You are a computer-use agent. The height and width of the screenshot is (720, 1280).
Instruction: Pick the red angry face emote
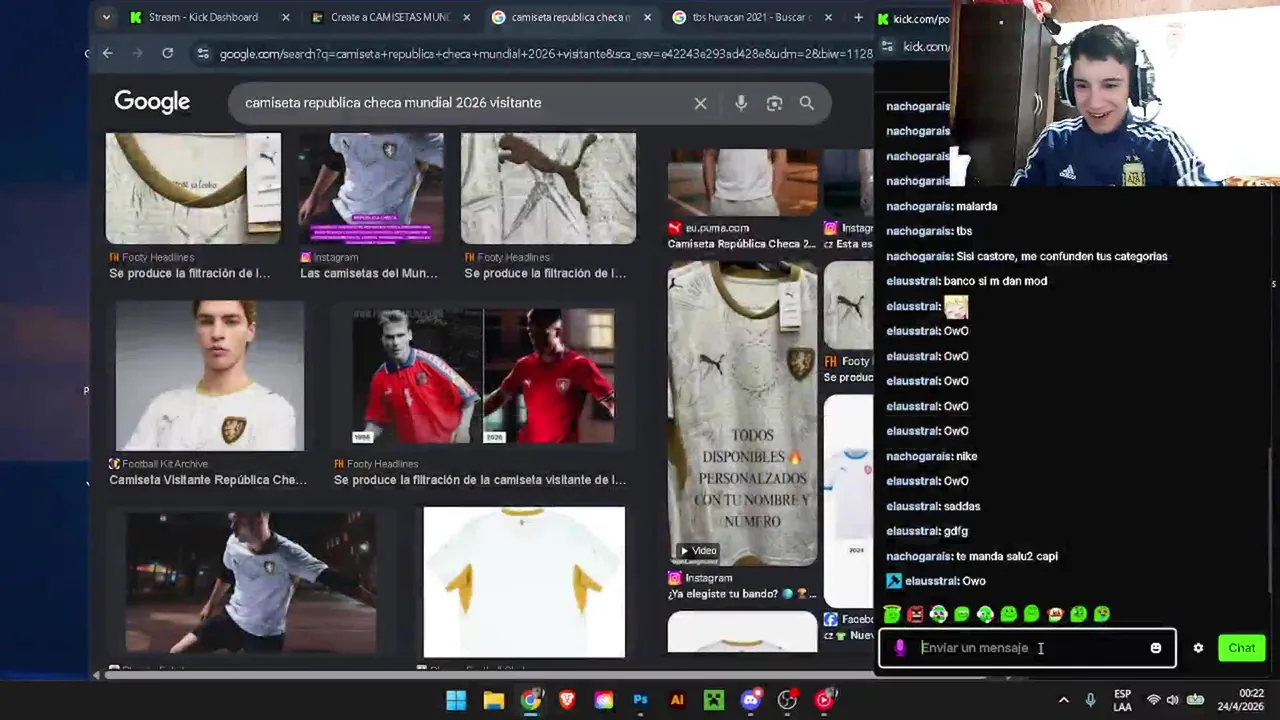click(x=915, y=614)
